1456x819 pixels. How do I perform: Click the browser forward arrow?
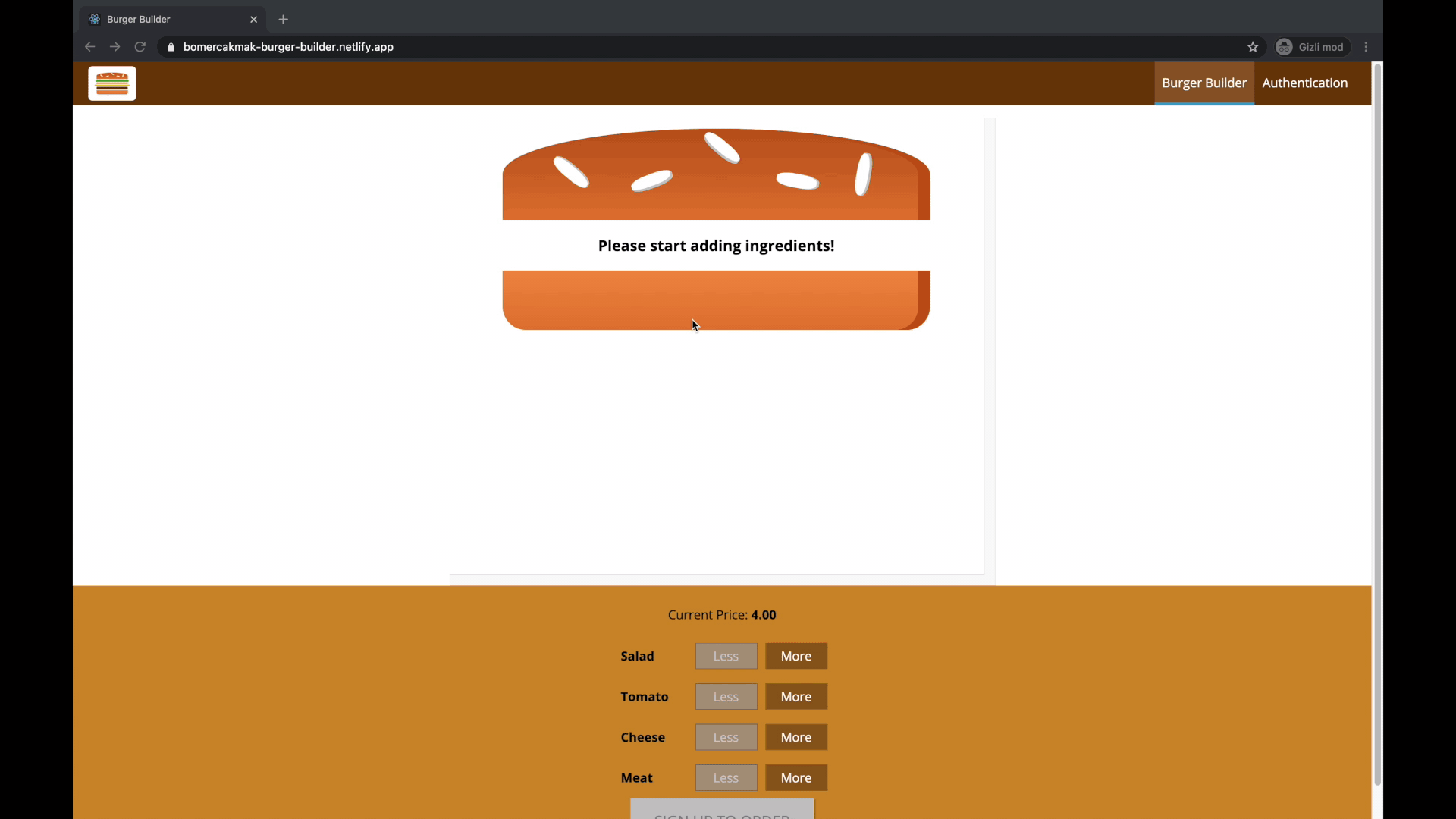coord(115,47)
